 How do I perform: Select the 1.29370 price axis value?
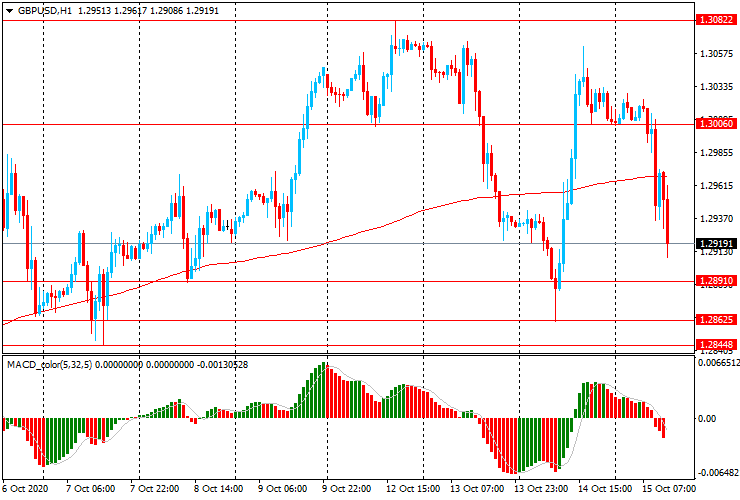coord(717,219)
